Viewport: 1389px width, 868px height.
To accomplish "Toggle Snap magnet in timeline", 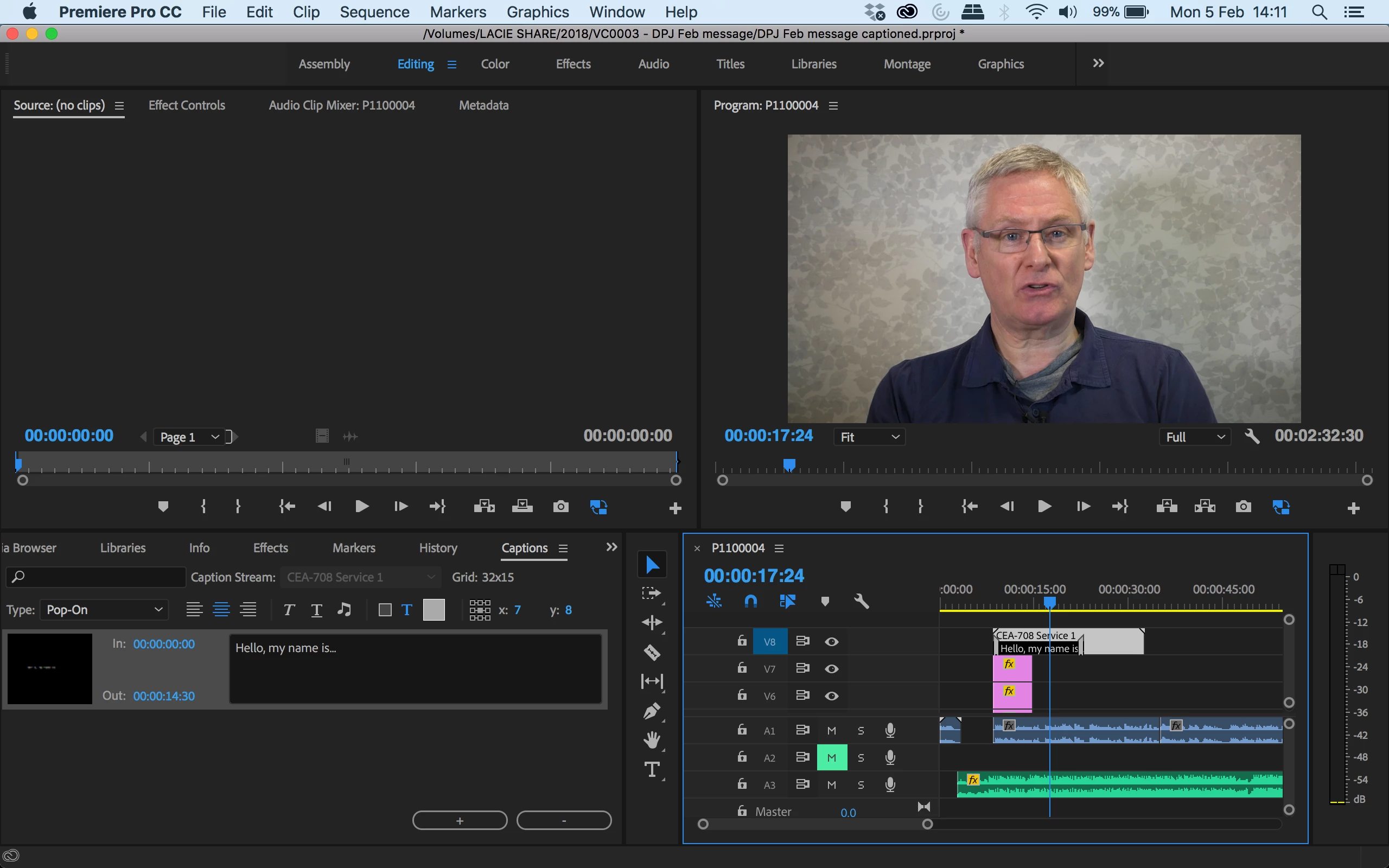I will (x=750, y=601).
